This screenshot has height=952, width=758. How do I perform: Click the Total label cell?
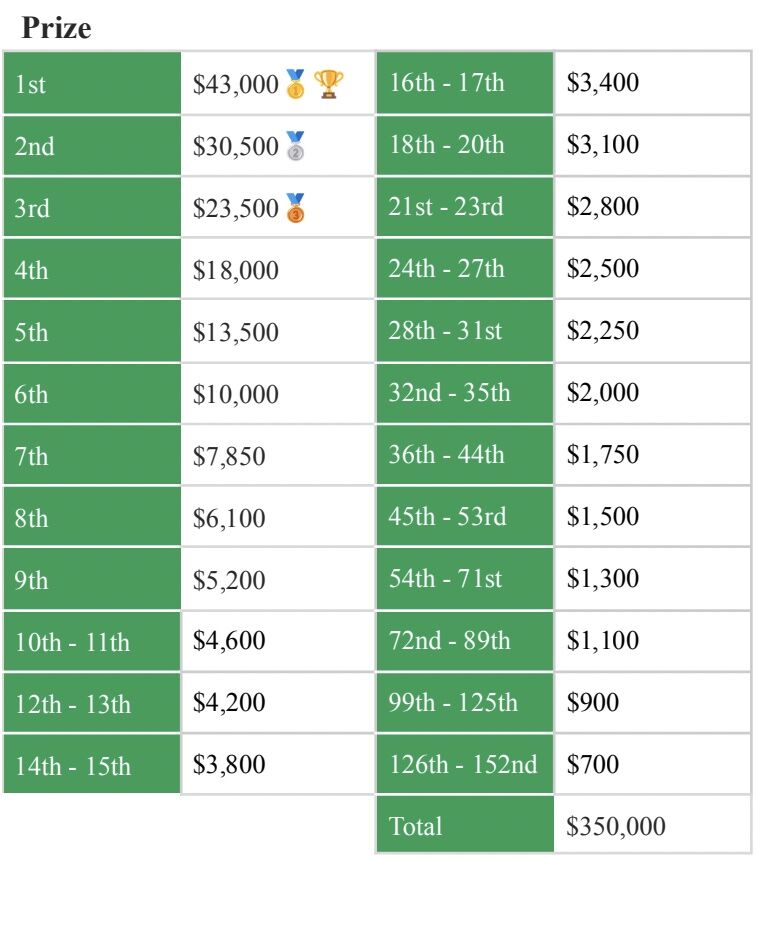pyautogui.click(x=465, y=826)
